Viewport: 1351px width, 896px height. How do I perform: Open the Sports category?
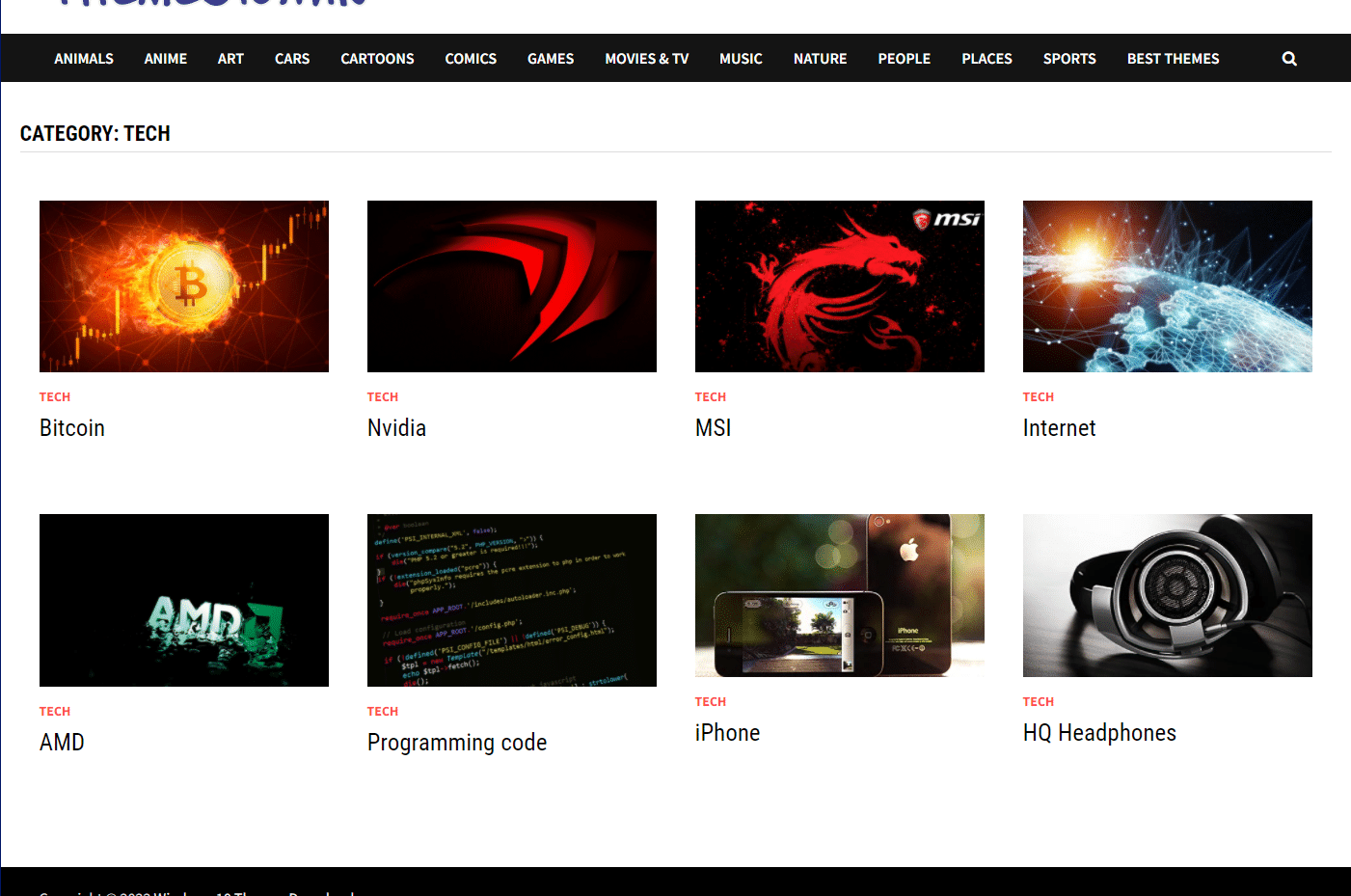click(1069, 59)
